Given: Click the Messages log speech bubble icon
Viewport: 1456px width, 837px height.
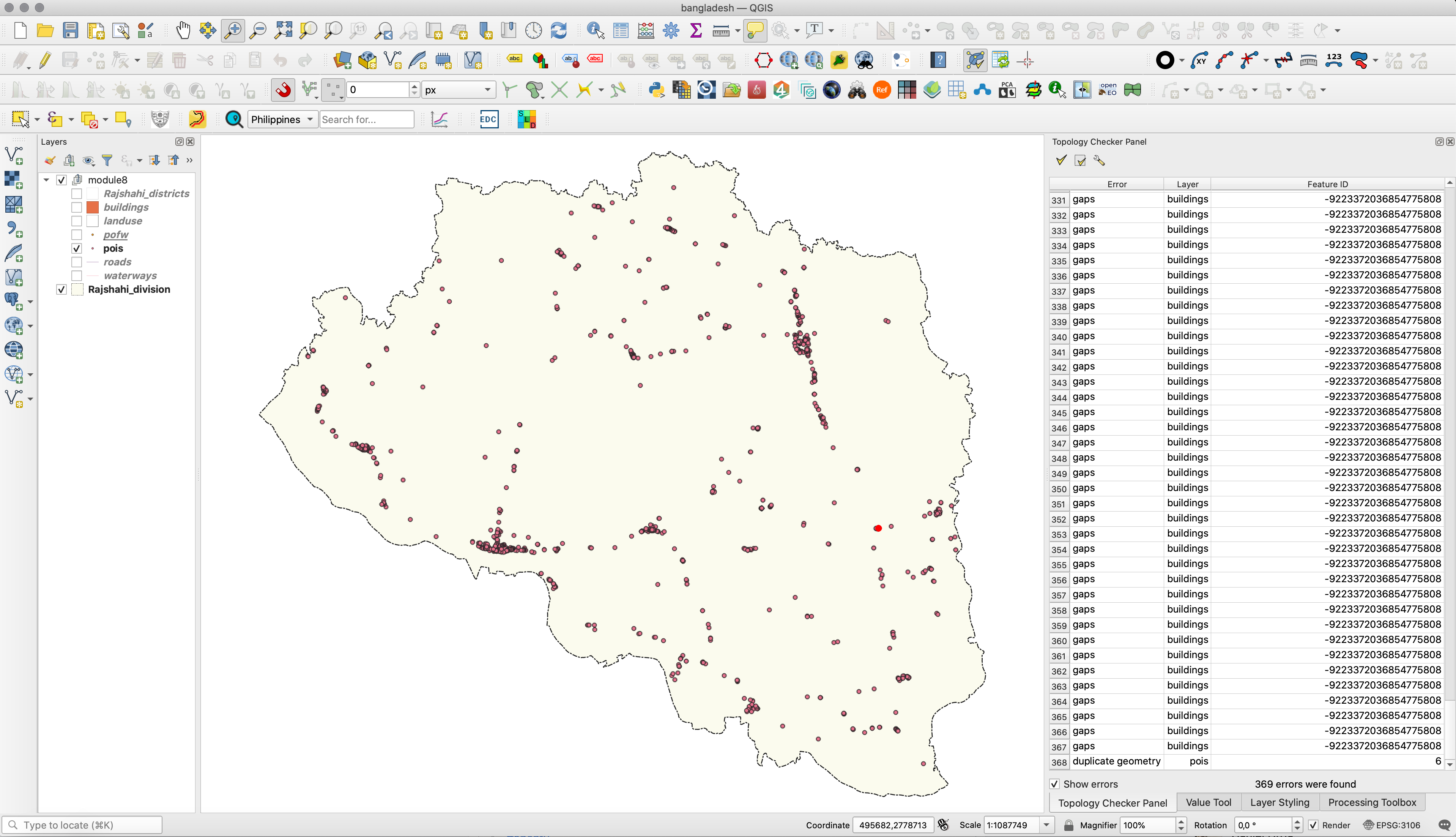Looking at the screenshot, I should [1444, 825].
